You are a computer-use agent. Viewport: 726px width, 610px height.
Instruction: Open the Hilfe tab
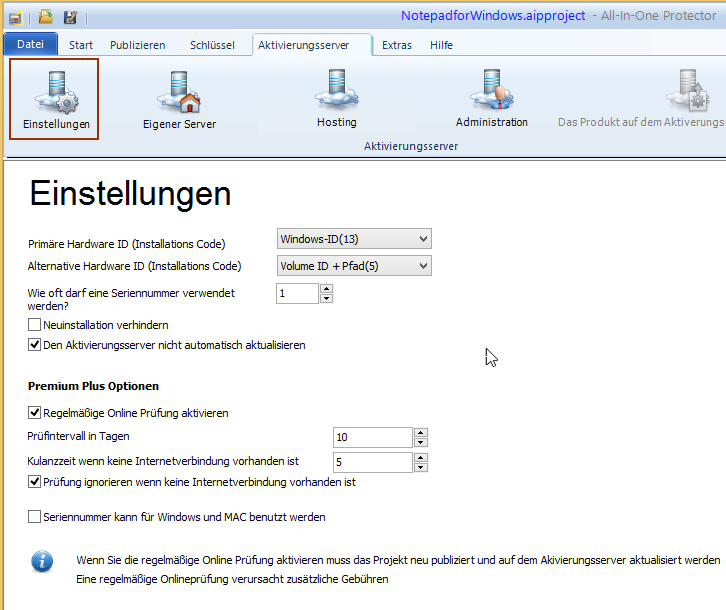pos(441,45)
